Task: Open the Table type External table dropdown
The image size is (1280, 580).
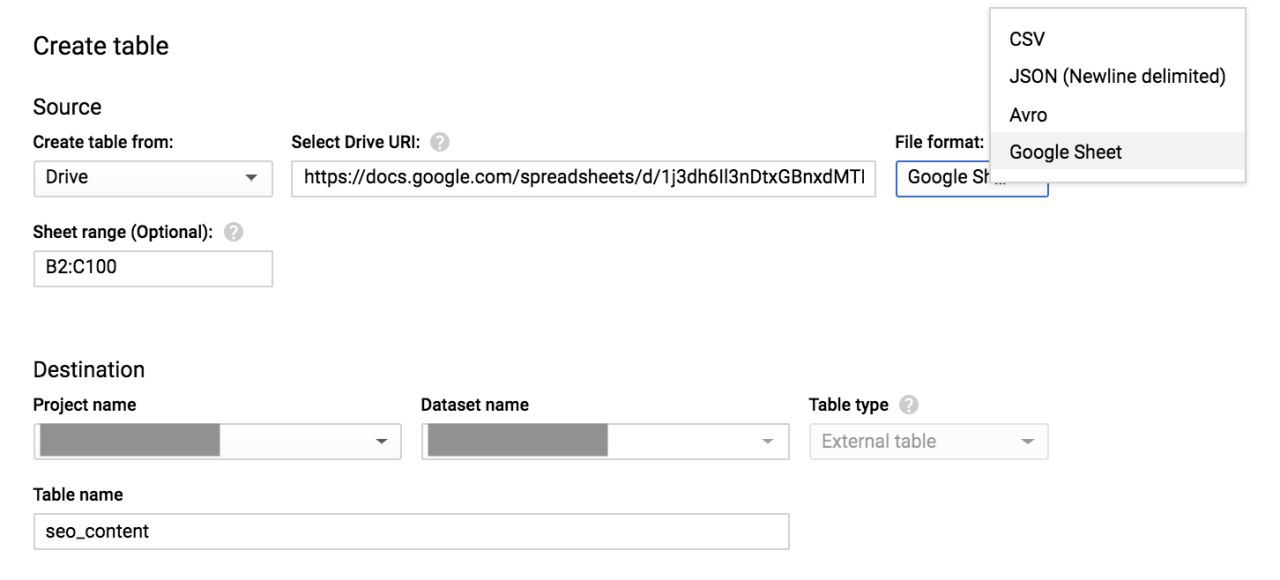Action: [x=929, y=441]
